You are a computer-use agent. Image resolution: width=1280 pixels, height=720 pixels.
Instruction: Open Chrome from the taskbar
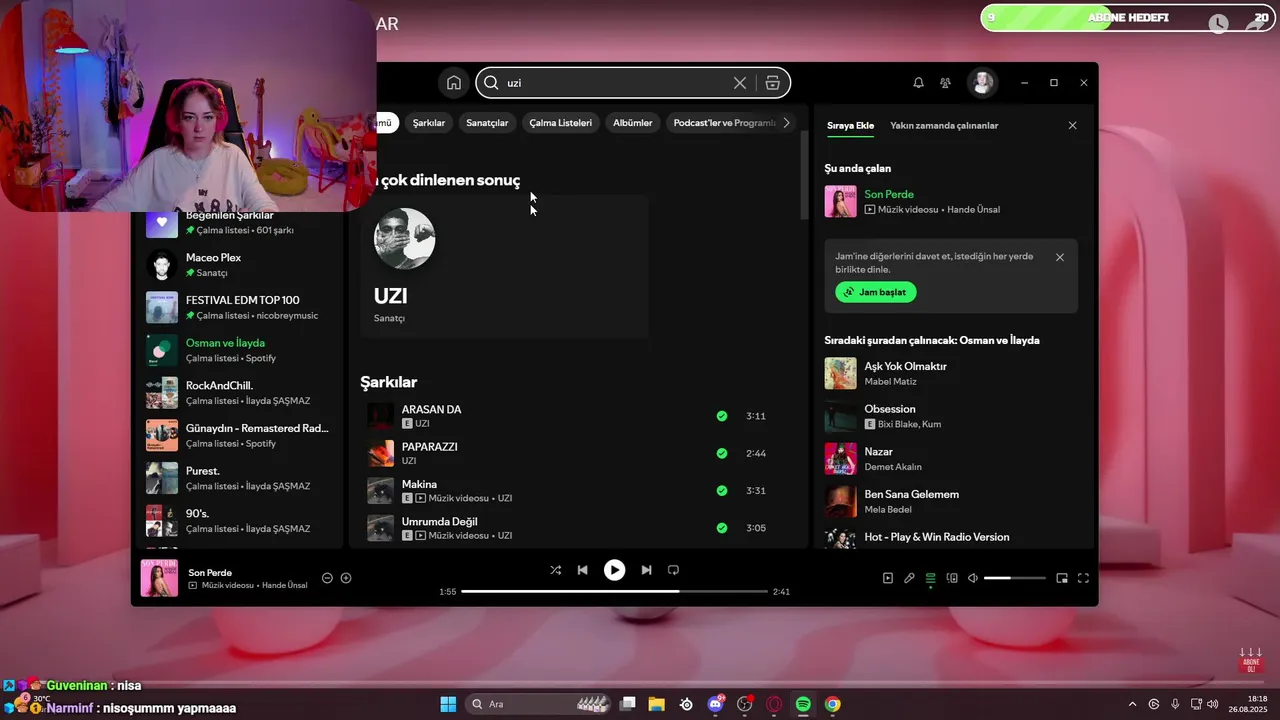point(832,704)
